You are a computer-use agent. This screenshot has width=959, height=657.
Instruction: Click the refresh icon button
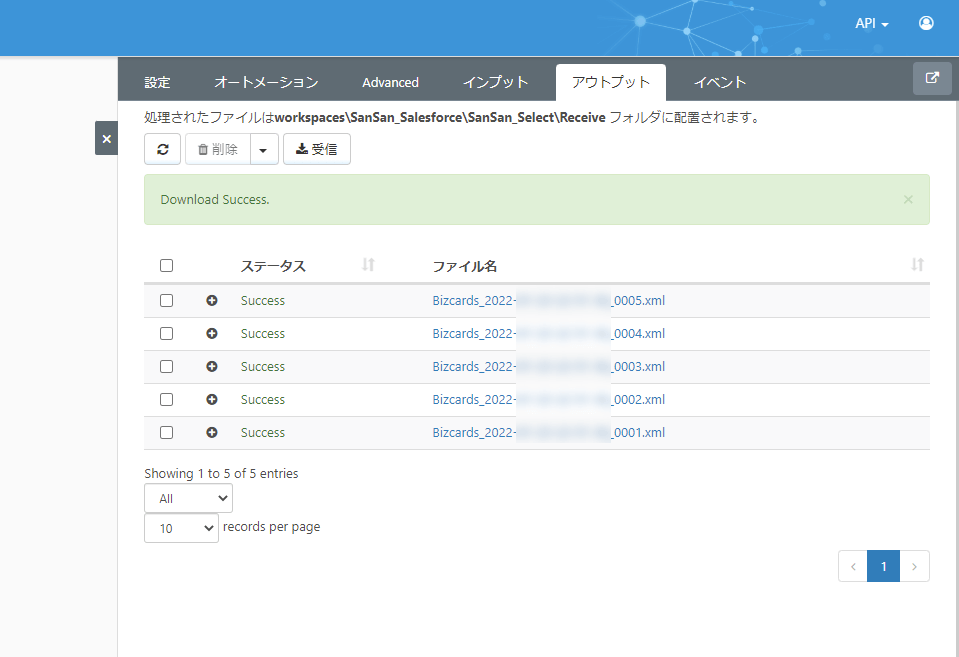pyautogui.click(x=163, y=149)
